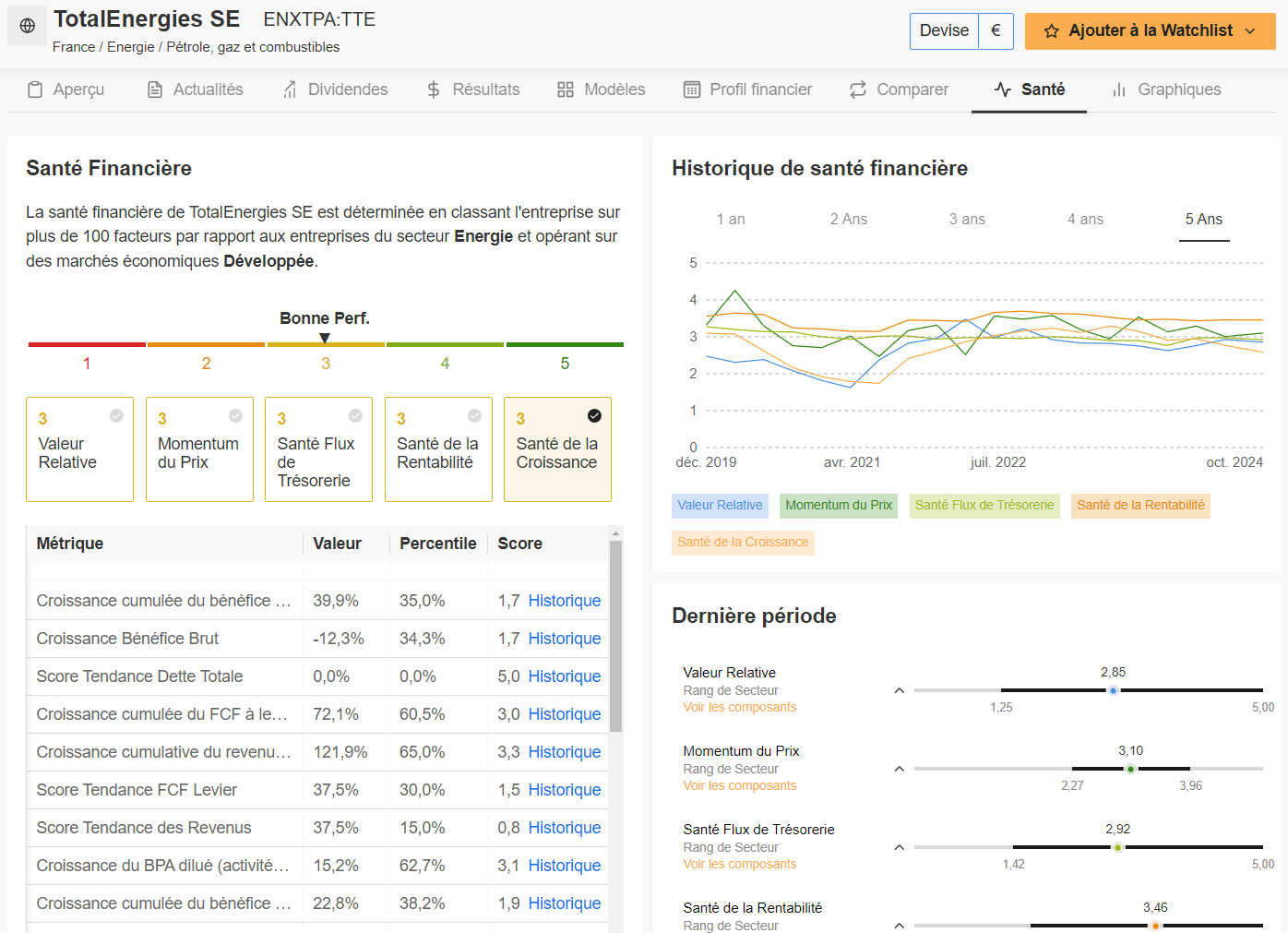The image size is (1288, 933).
Task: Collapse the Santé de la Rentabilité chevron
Action: (899, 925)
